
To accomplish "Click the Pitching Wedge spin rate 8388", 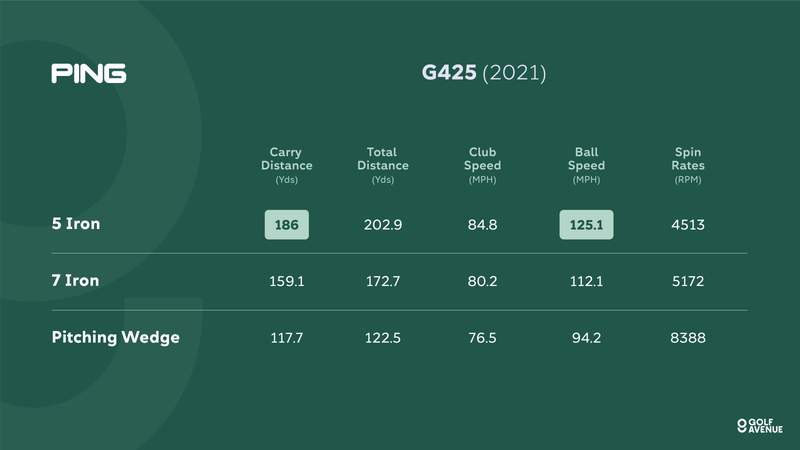I will click(x=688, y=339).
